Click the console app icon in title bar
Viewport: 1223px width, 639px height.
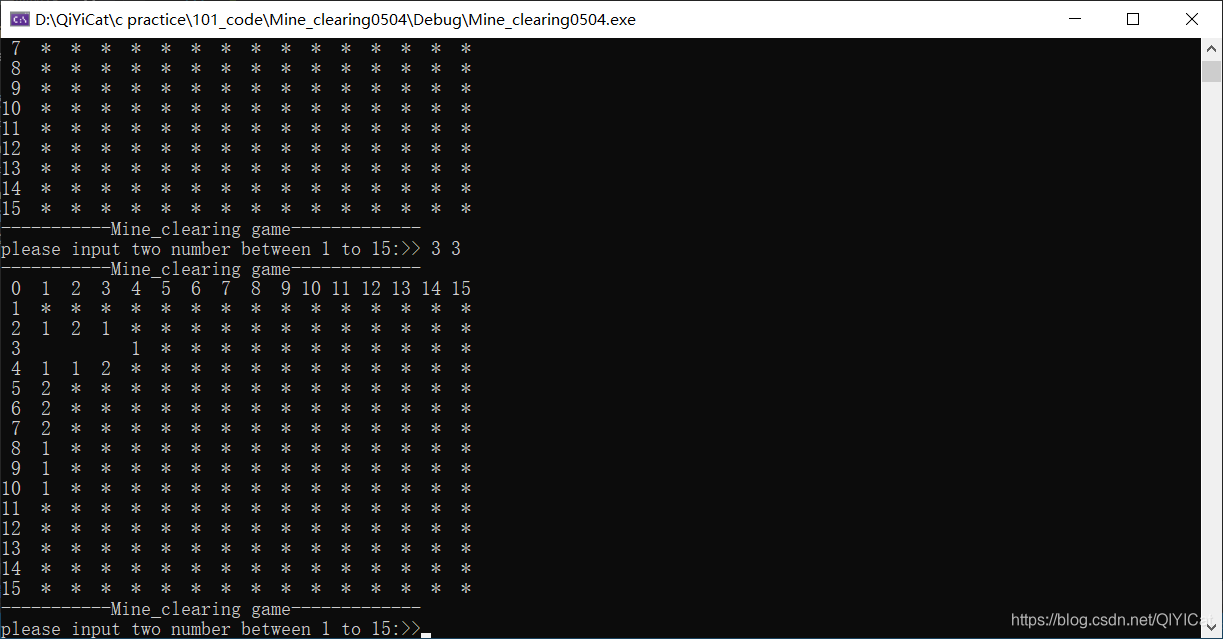(x=19, y=19)
